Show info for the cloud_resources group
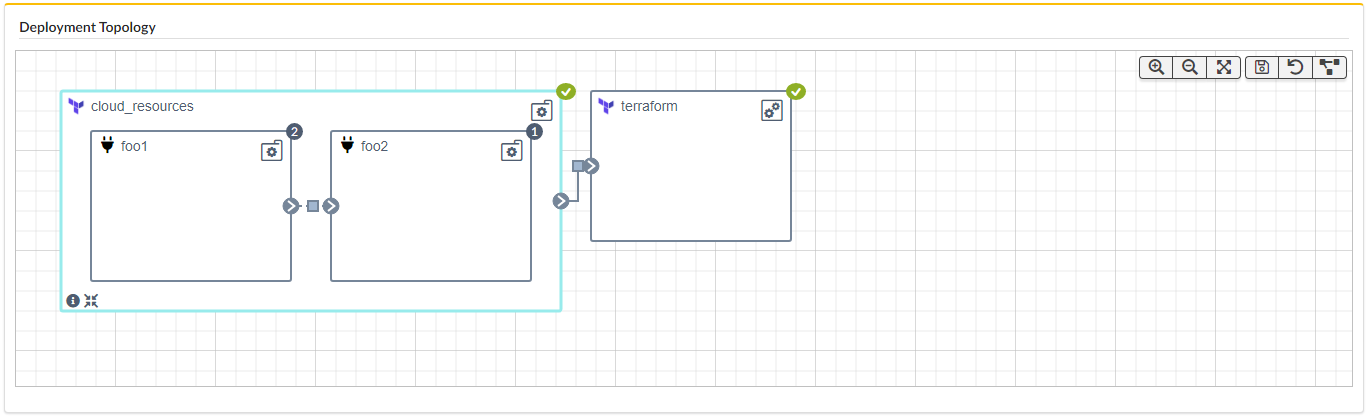This screenshot has height=417, width=1369. [73, 300]
